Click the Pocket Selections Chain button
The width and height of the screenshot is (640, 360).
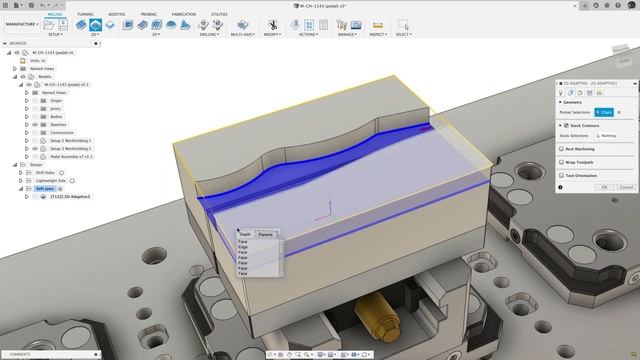click(x=604, y=112)
